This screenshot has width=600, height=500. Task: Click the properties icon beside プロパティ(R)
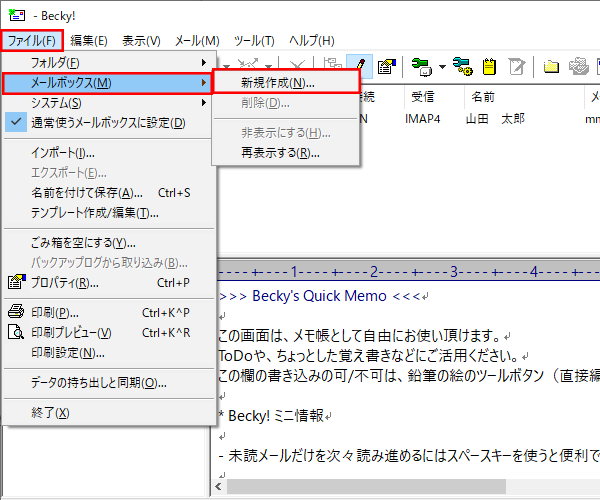pos(16,282)
